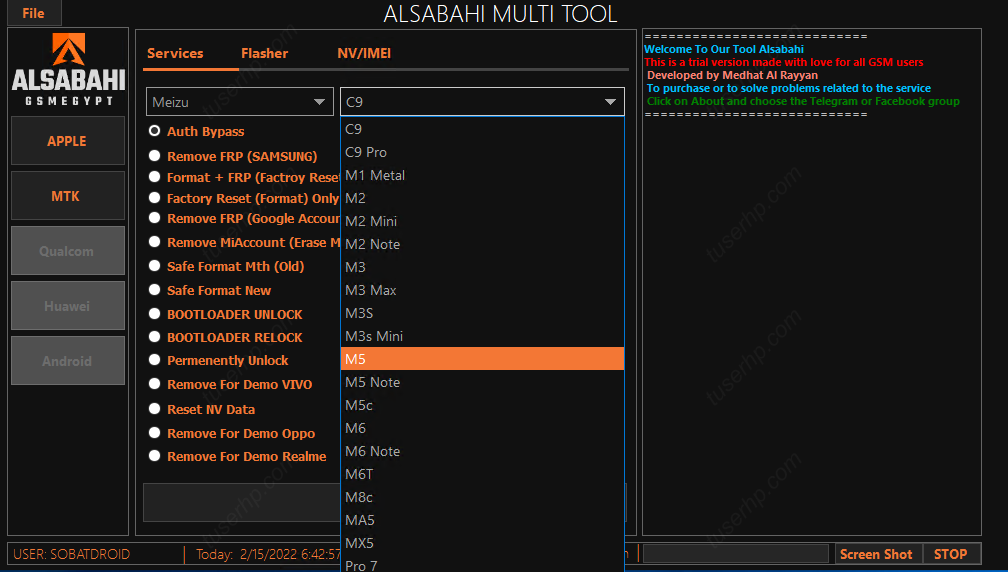Collapse the C9 model dropdown

(482, 102)
